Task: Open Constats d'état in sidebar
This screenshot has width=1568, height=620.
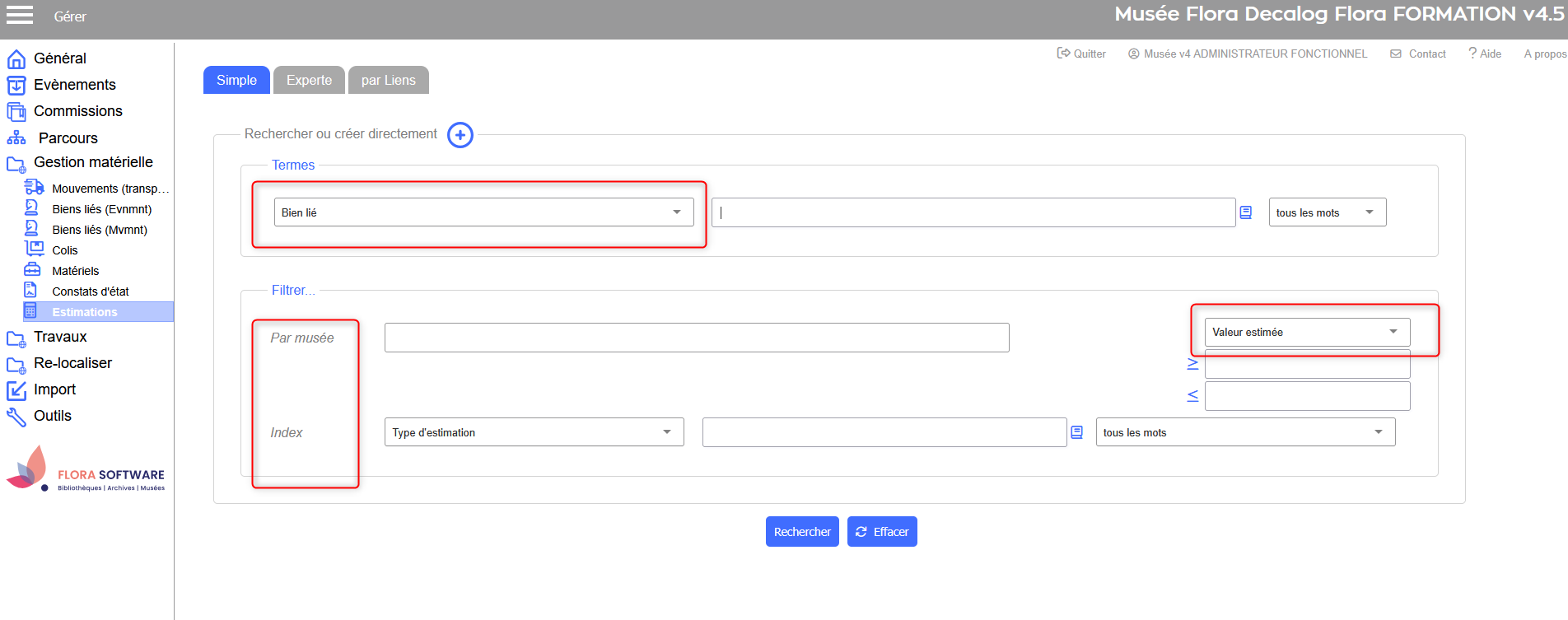Action: (x=91, y=291)
